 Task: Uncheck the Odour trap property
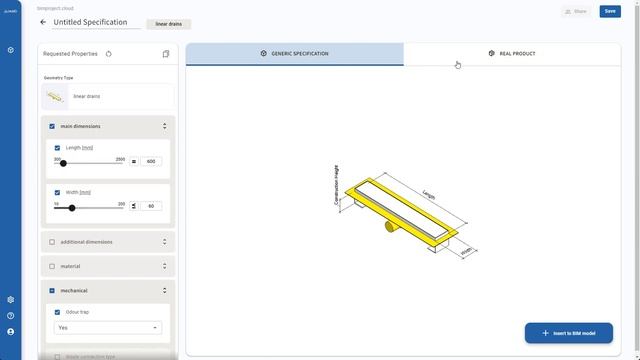(57, 312)
